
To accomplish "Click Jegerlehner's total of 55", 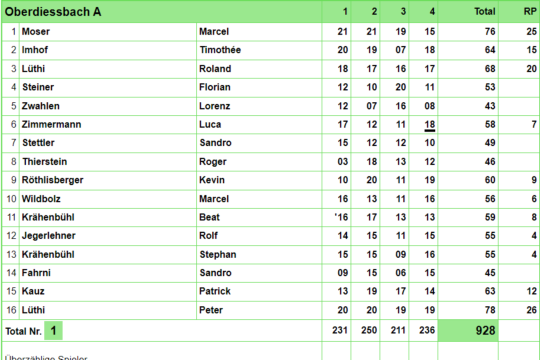I will coord(490,236).
